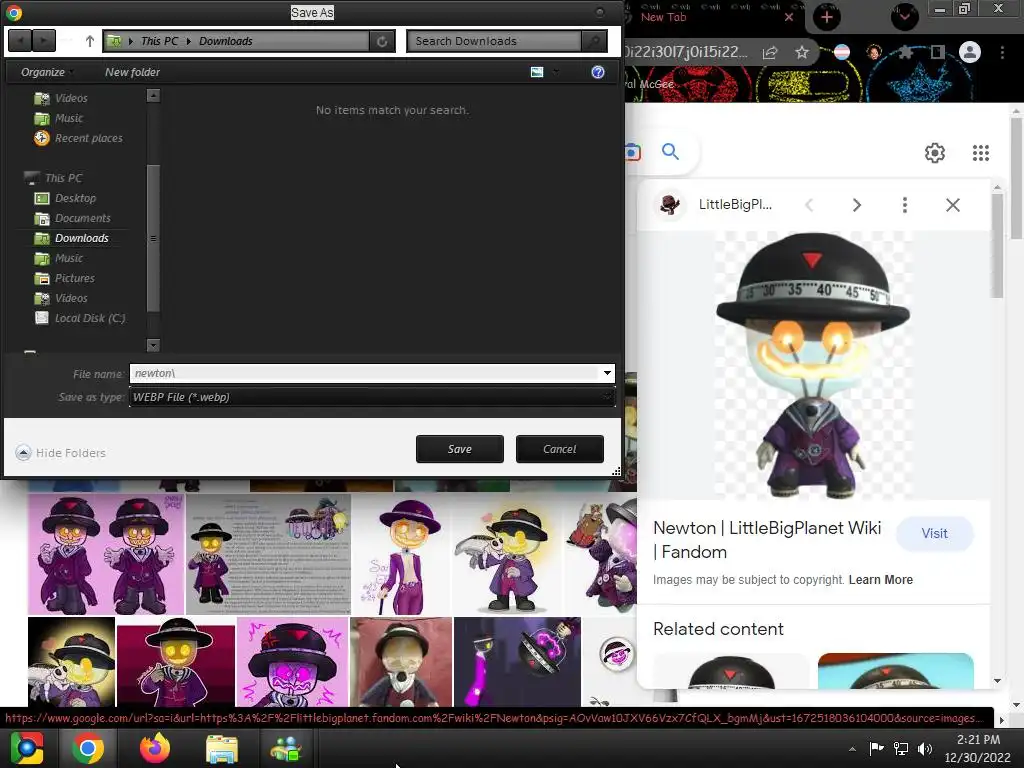Change view layout with the view icon
The width and height of the screenshot is (1024, 768).
coord(537,72)
